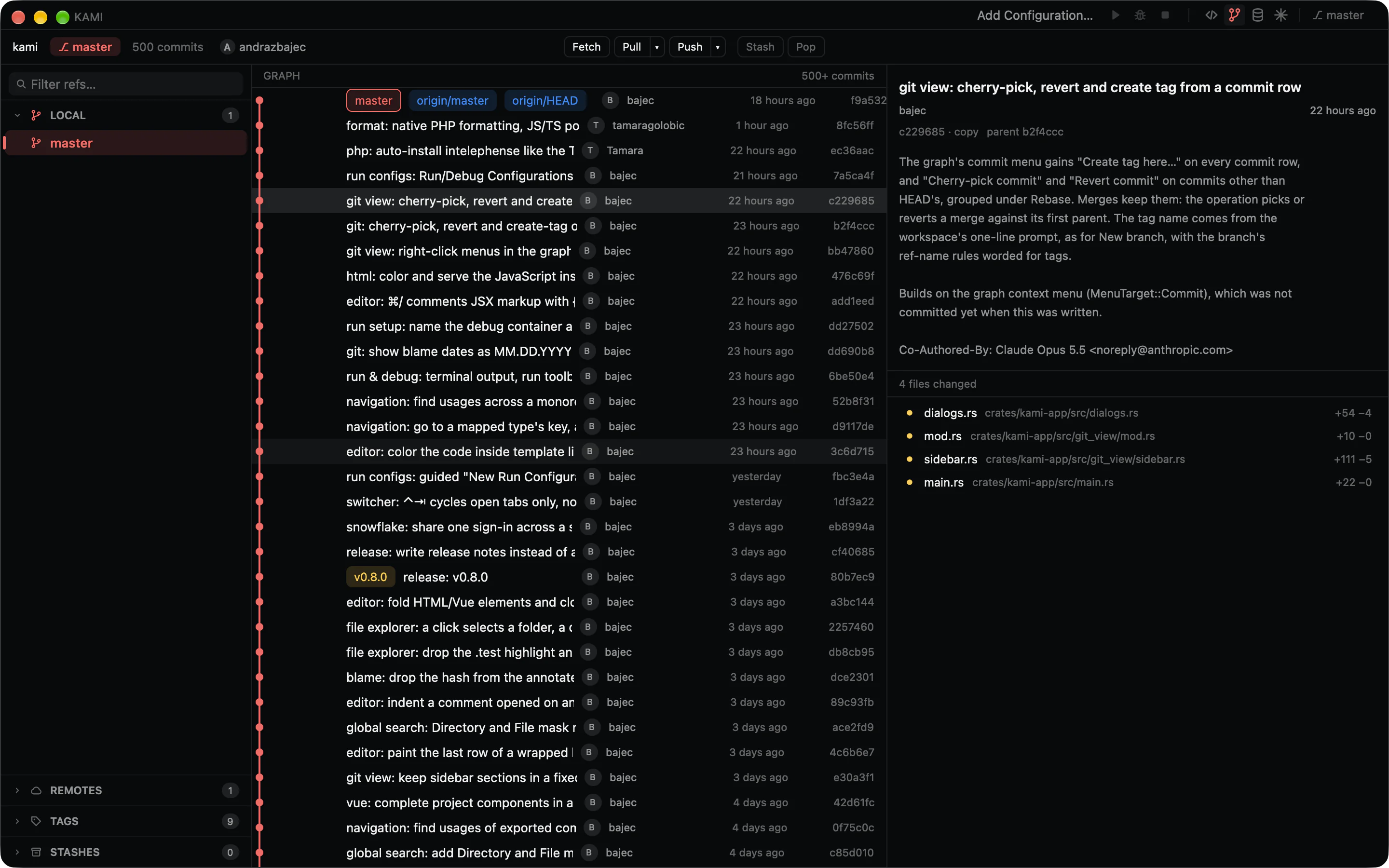Open Add Configuration... selector
The image size is (1389, 868).
point(1035,15)
